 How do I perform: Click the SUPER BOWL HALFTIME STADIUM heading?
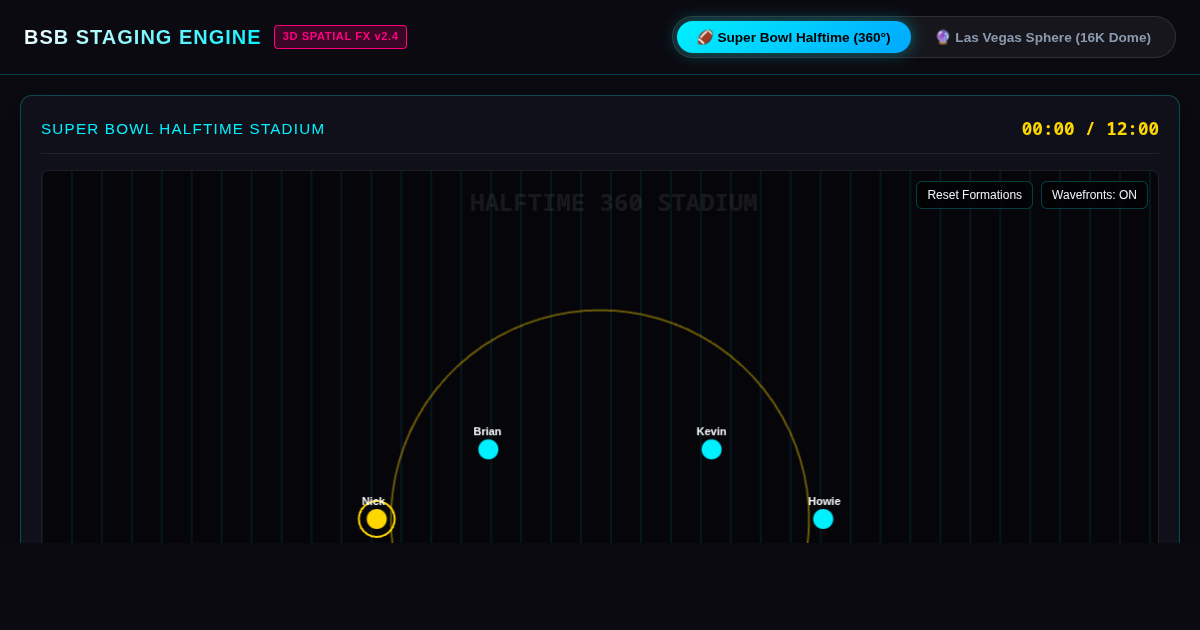183,129
